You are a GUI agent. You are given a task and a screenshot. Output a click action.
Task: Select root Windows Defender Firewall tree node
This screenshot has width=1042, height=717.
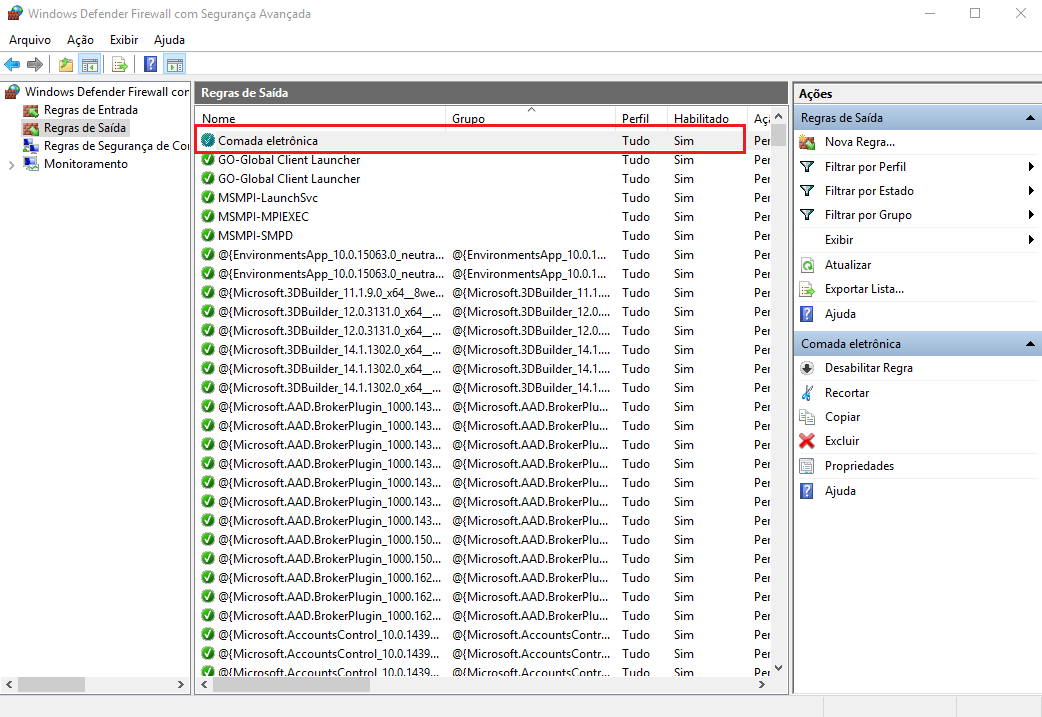click(x=107, y=92)
